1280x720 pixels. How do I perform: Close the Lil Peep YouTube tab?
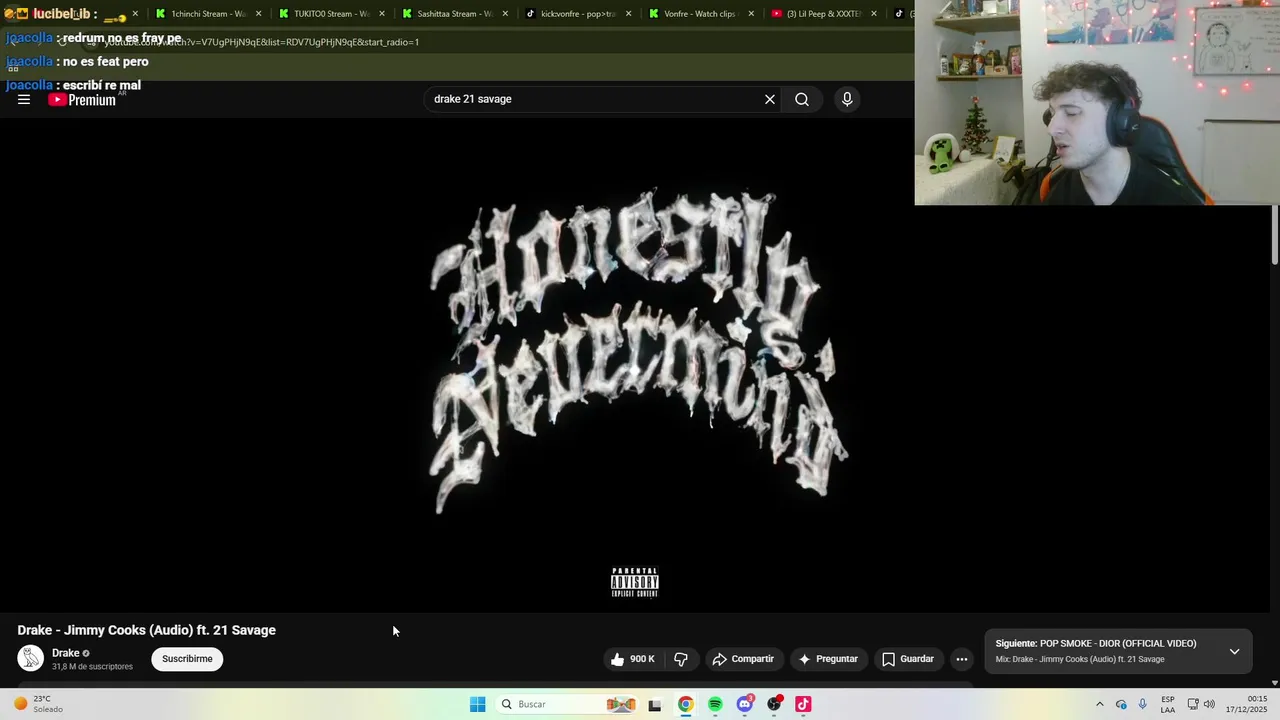874,14
